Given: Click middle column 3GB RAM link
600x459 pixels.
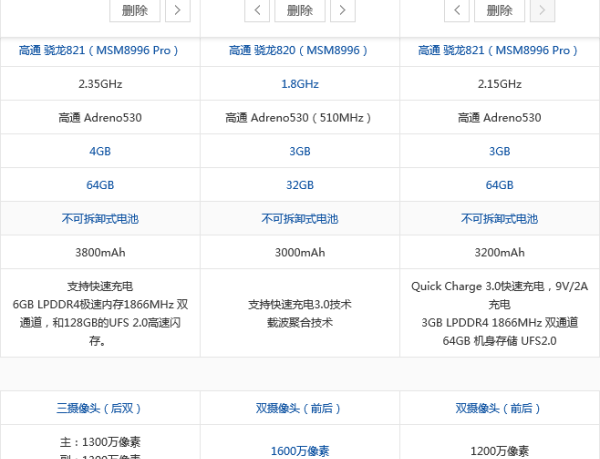Looking at the screenshot, I should pyautogui.click(x=300, y=151).
